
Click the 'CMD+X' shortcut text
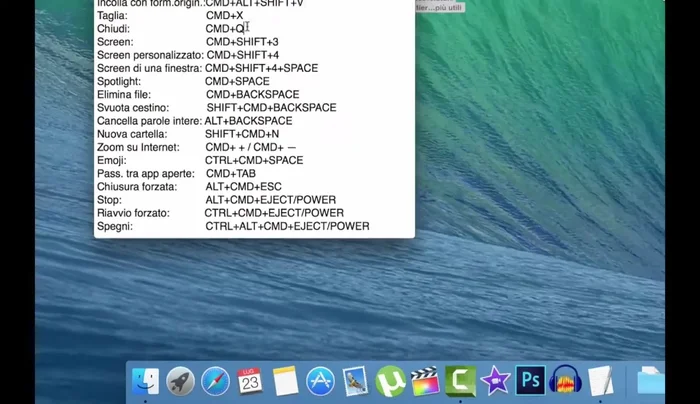point(224,16)
